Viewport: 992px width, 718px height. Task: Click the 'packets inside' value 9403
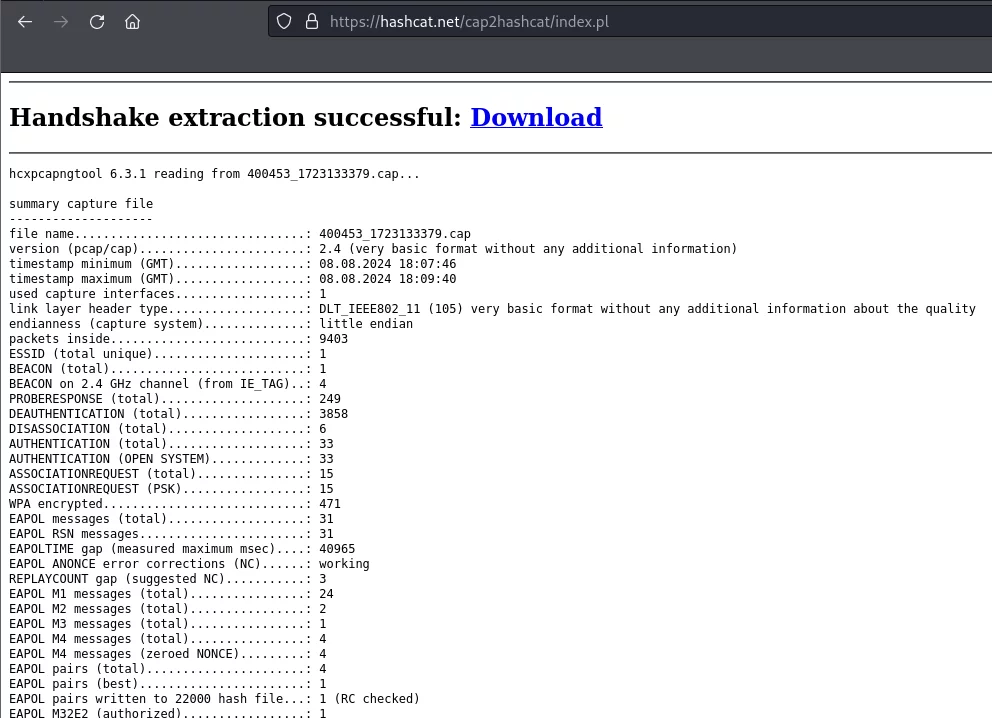click(333, 339)
